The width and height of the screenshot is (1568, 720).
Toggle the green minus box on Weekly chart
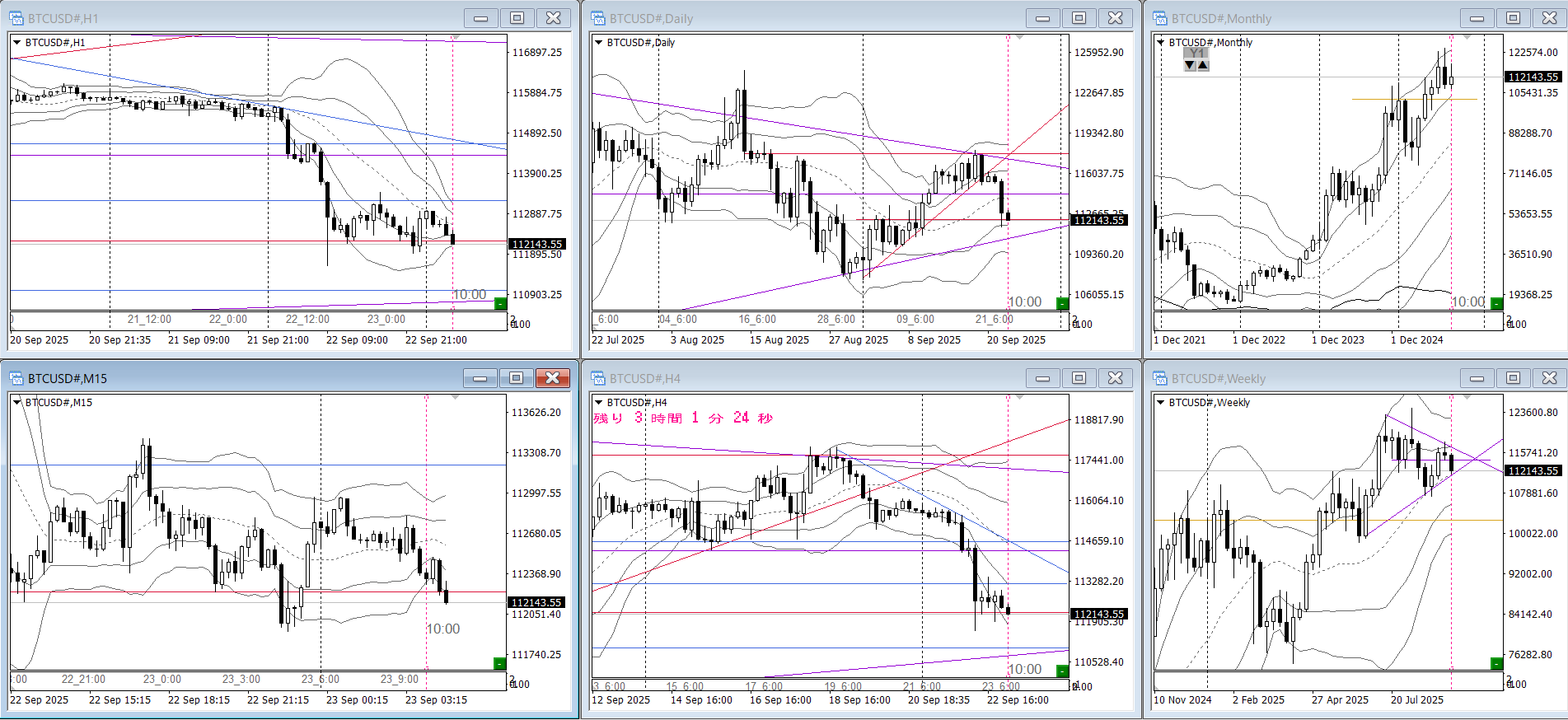click(x=1496, y=663)
